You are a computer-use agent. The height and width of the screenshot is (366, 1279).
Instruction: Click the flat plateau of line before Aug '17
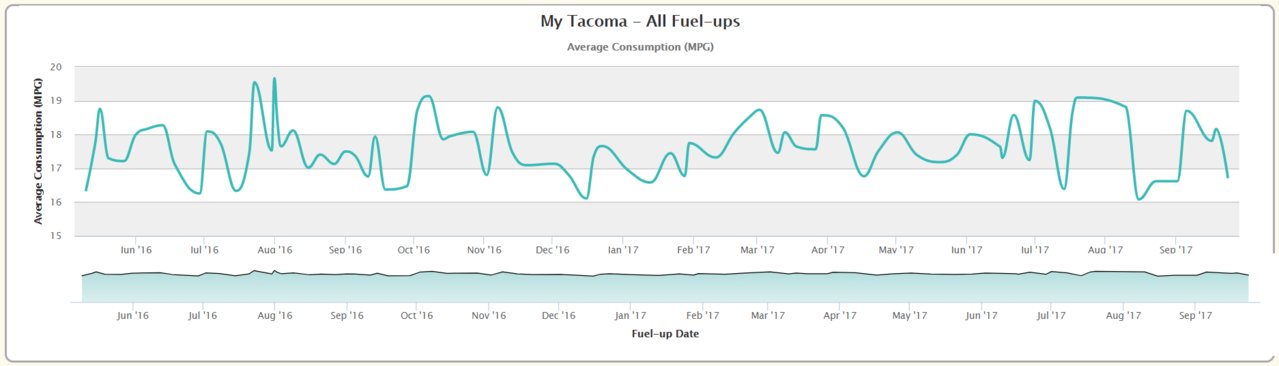1095,98
